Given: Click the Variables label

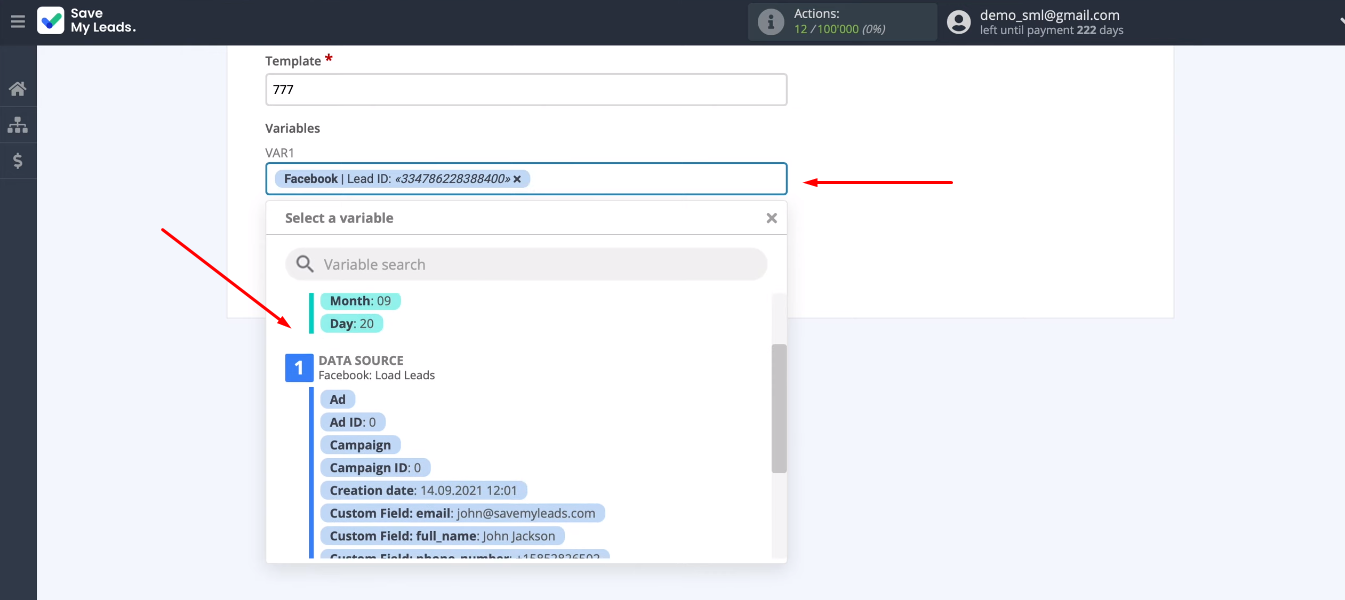Looking at the screenshot, I should (x=292, y=128).
